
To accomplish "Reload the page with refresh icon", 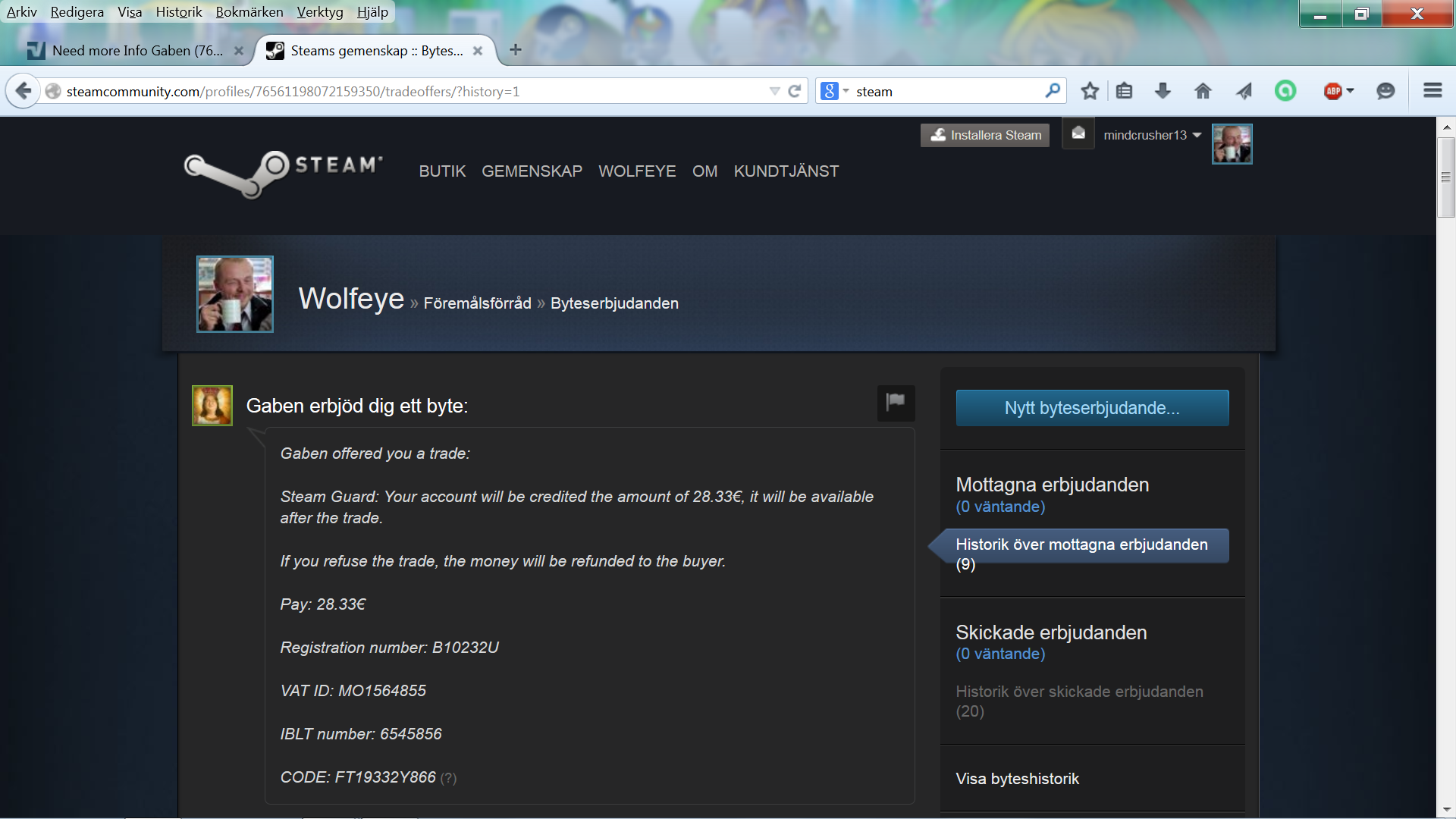I will click(x=794, y=91).
